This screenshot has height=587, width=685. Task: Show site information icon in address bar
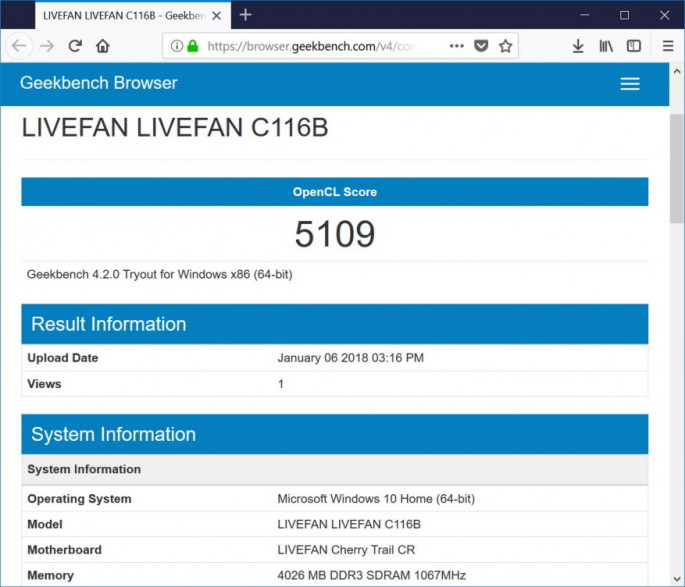pyautogui.click(x=176, y=45)
